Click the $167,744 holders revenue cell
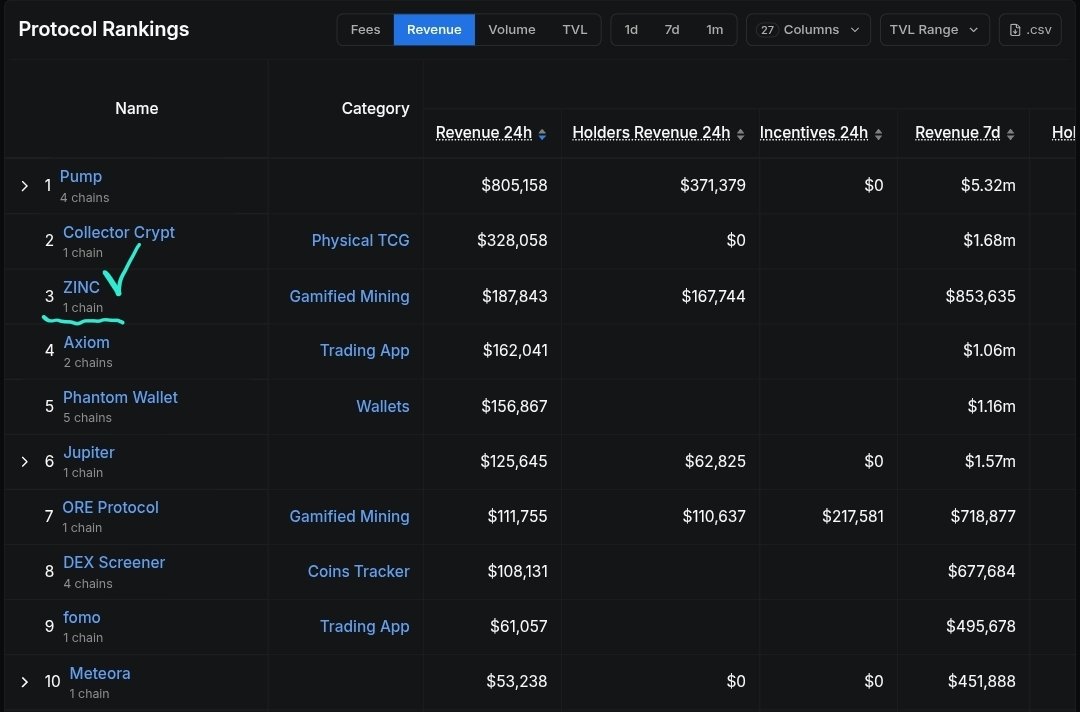This screenshot has height=712, width=1080. click(x=714, y=296)
